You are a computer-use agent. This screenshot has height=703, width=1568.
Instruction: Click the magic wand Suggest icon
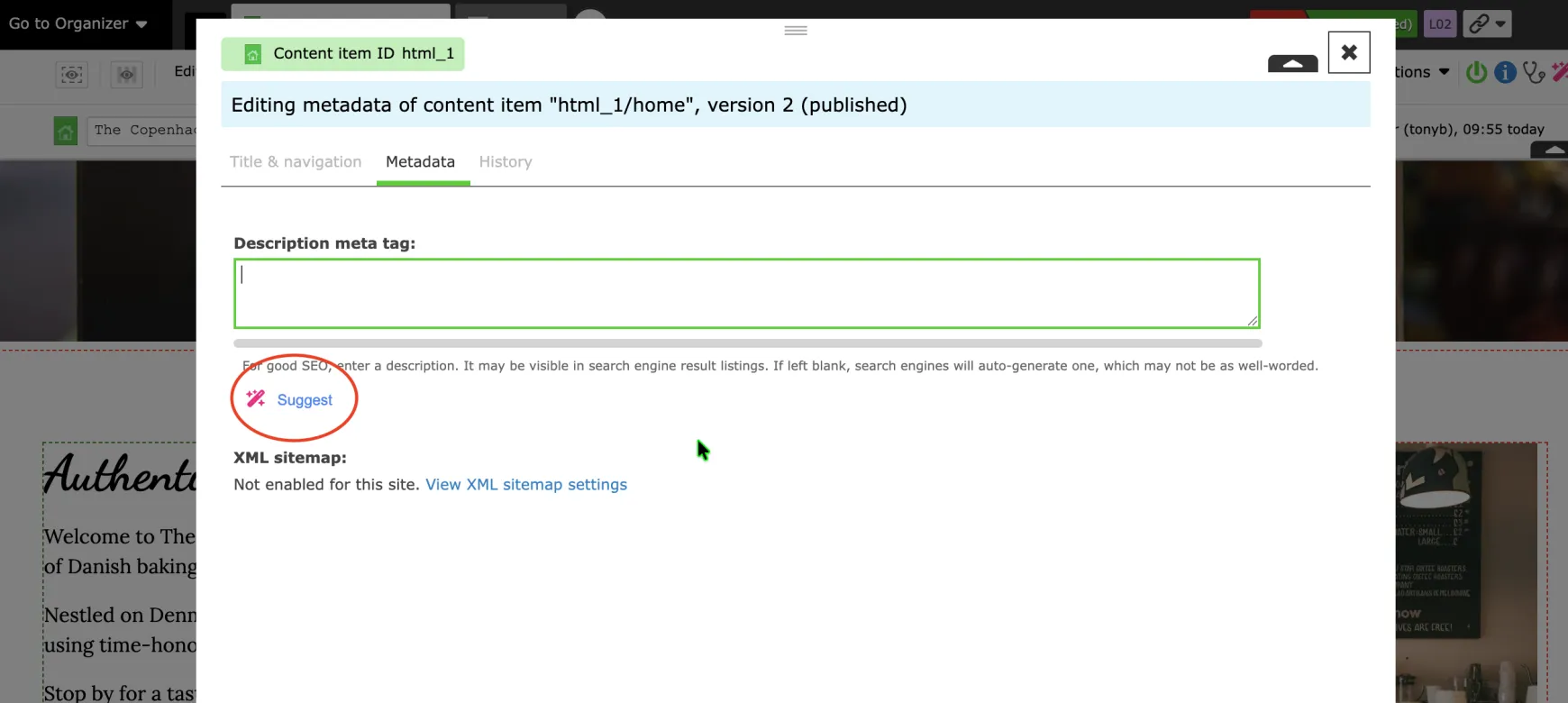[256, 398]
